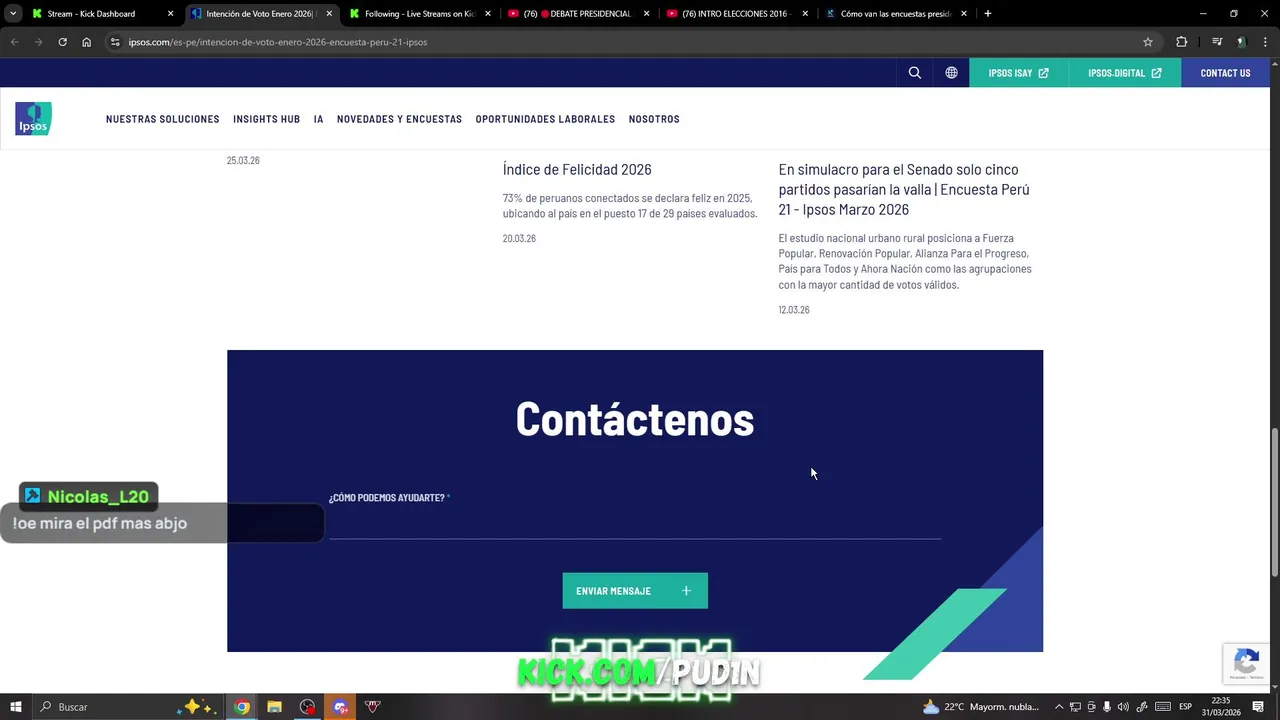Click the page vertical scrollbar thumb
Viewport: 1280px width, 720px height.
tap(1274, 502)
